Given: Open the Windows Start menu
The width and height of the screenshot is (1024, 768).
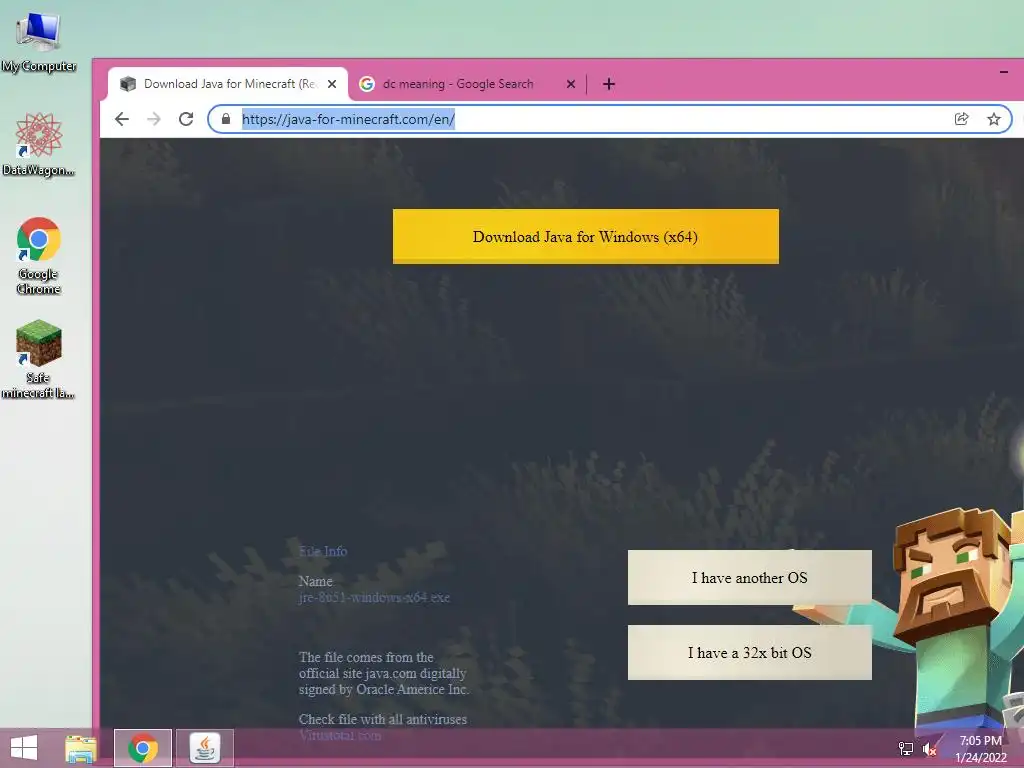Looking at the screenshot, I should [24, 748].
